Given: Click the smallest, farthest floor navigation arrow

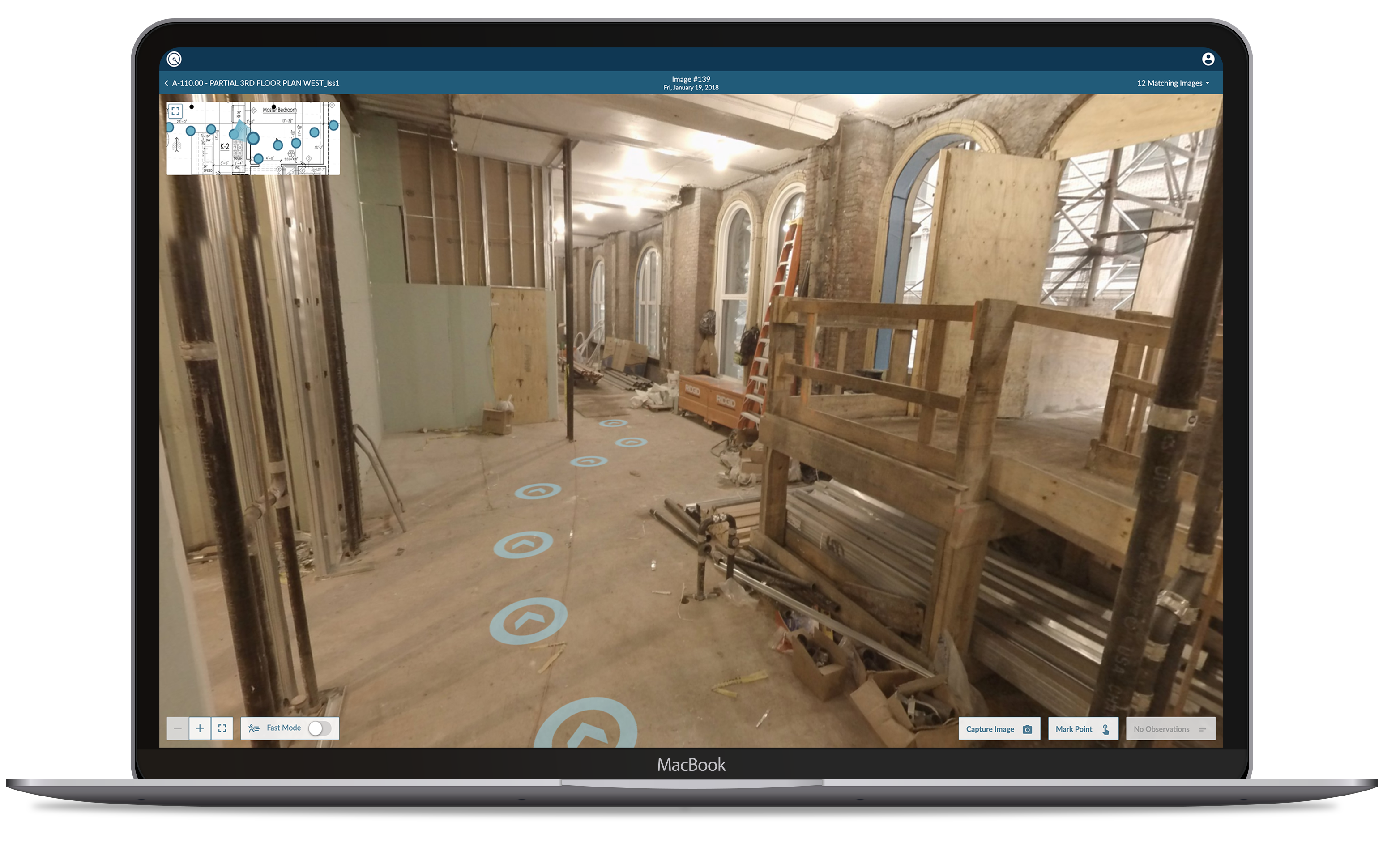Looking at the screenshot, I should pos(614,423).
